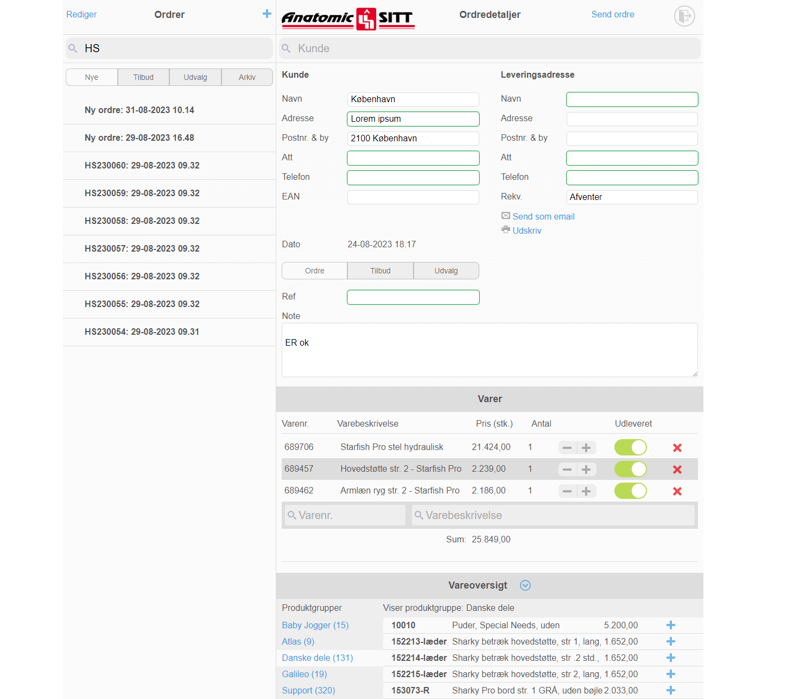Viewport: 800px width, 699px height.
Task: Open Atlas (9) product group
Action: 298,641
